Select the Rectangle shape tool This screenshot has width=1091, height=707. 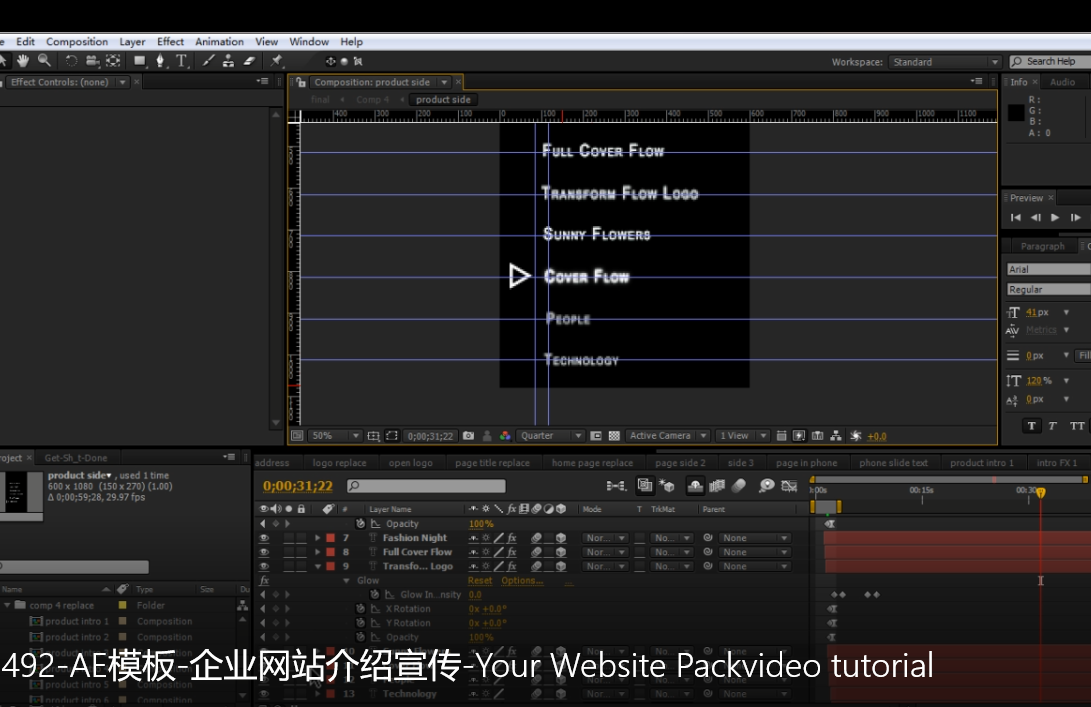pyautogui.click(x=140, y=61)
